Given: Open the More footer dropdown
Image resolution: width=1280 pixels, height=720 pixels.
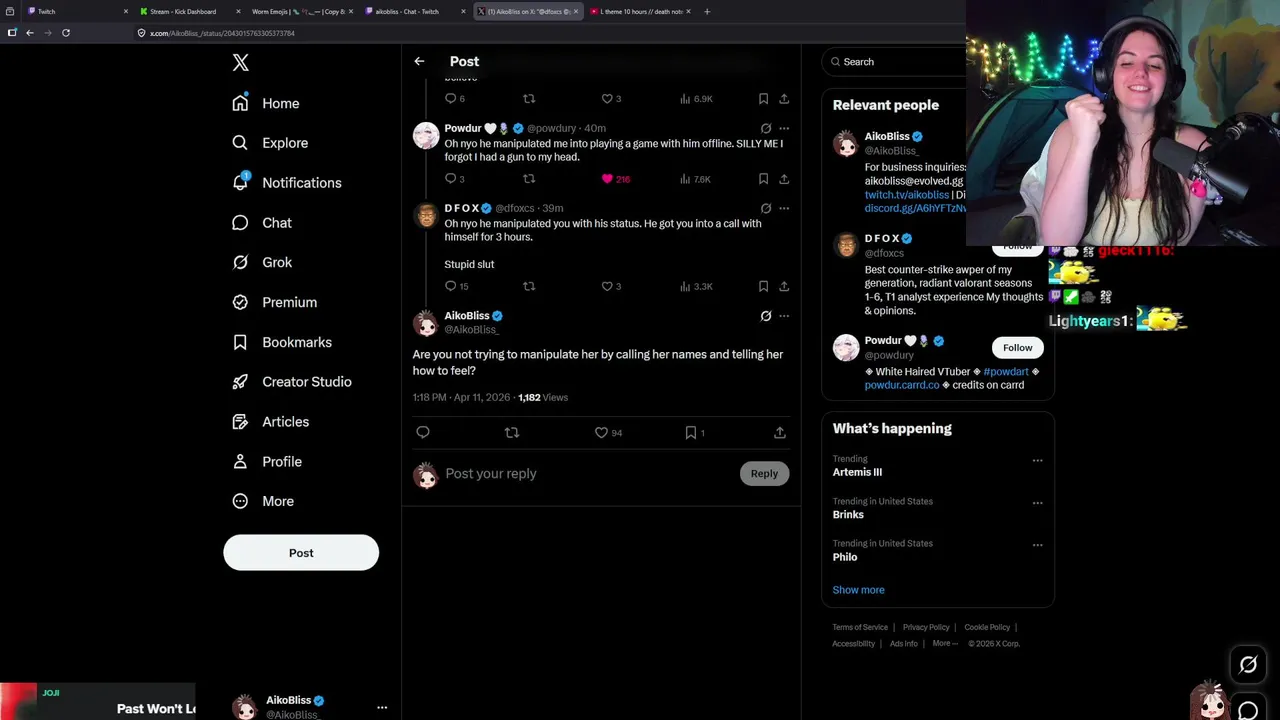Looking at the screenshot, I should tap(945, 644).
